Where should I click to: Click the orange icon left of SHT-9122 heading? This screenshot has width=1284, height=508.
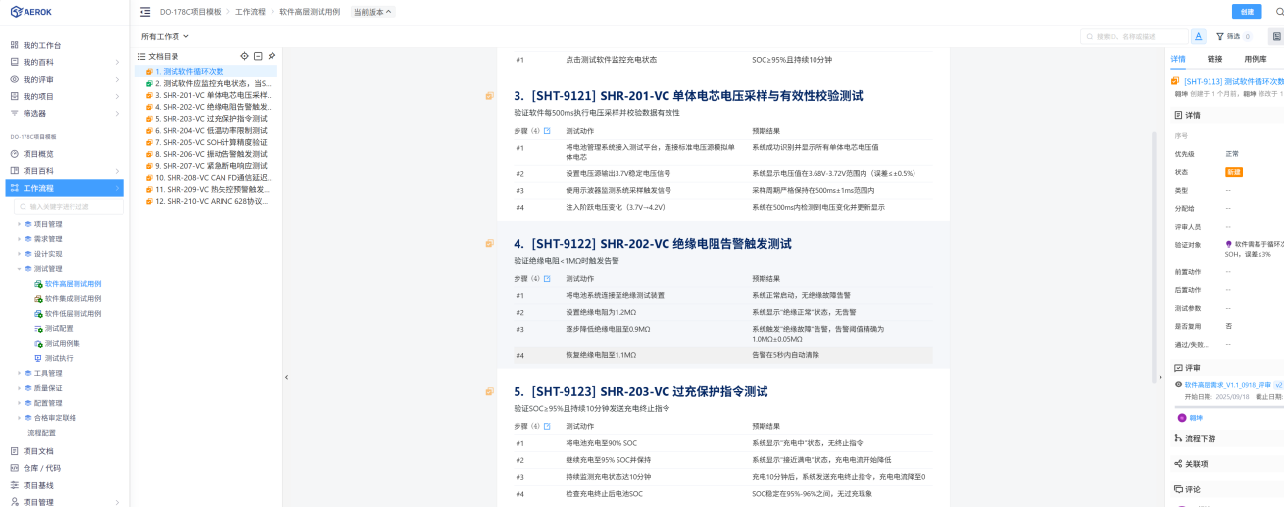pos(490,243)
